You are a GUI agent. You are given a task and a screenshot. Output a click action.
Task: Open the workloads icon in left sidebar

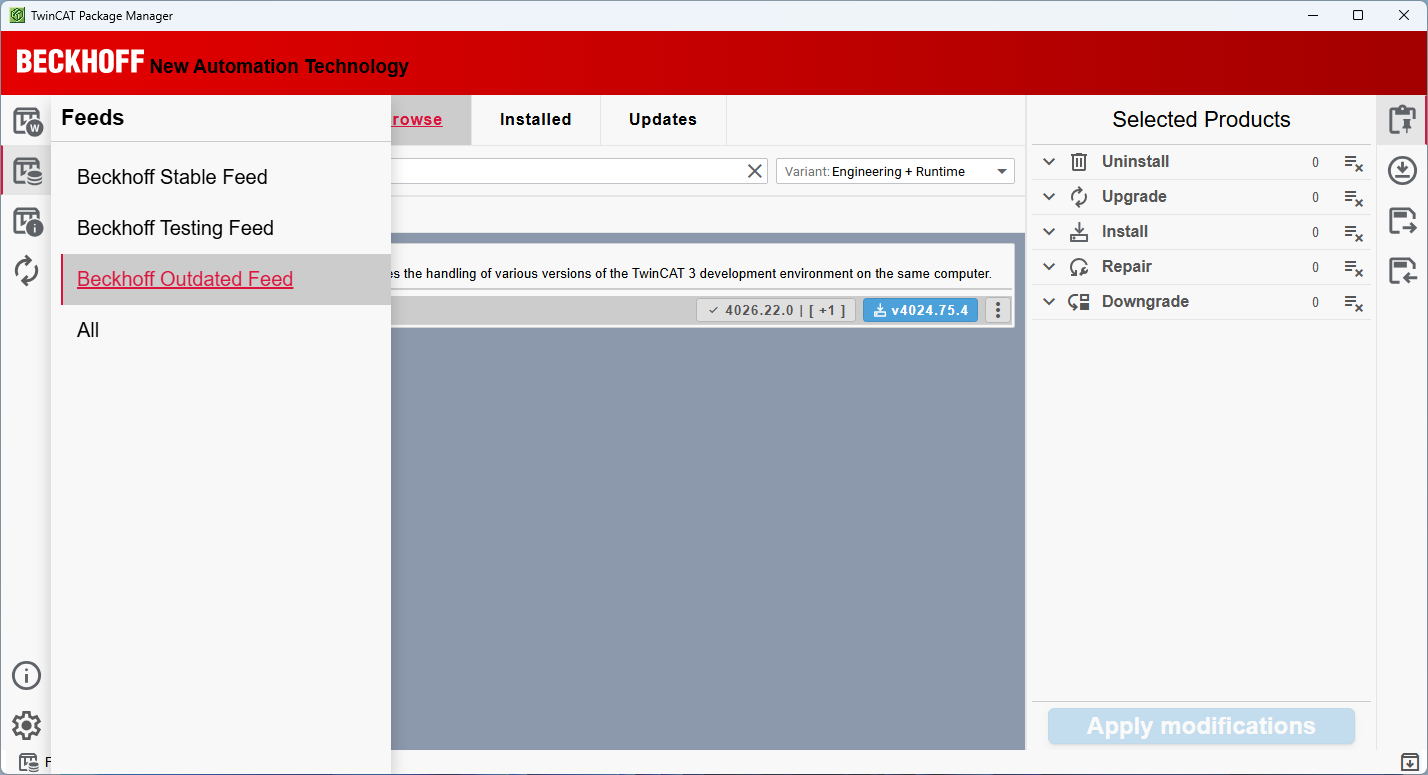pos(27,122)
